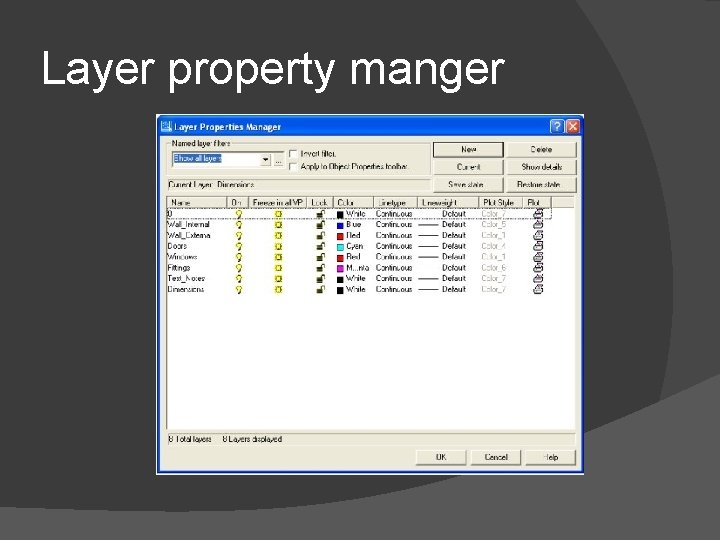Image resolution: width=720 pixels, height=540 pixels.
Task: Lock the Doors layer padlock icon
Action: click(x=321, y=247)
